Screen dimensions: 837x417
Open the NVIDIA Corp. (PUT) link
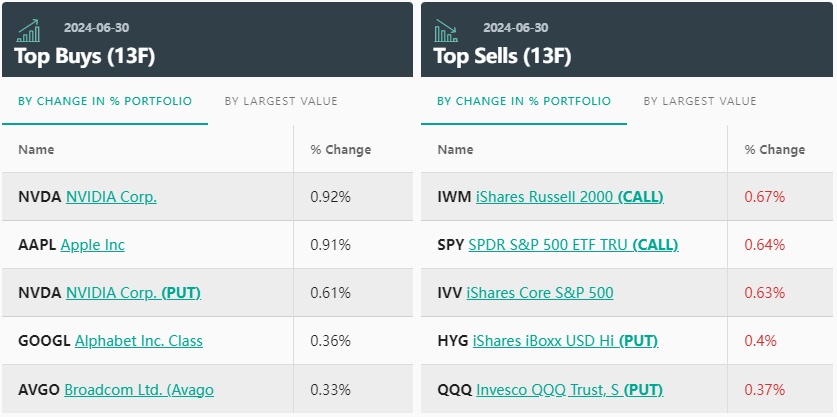[133, 293]
